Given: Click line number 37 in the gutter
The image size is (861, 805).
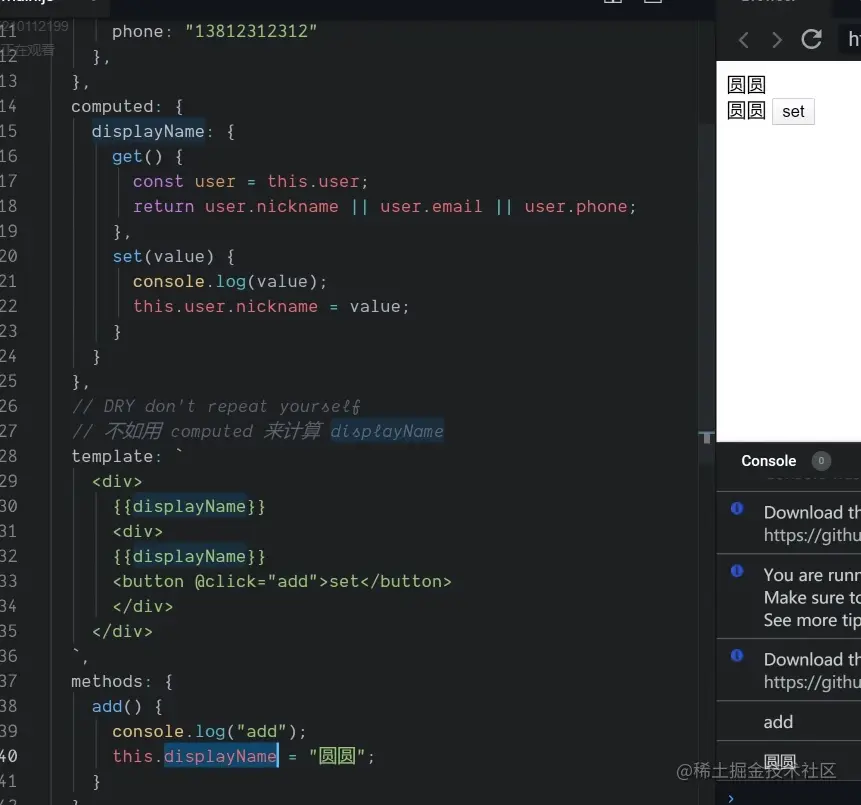Looking at the screenshot, I should coord(8,681).
